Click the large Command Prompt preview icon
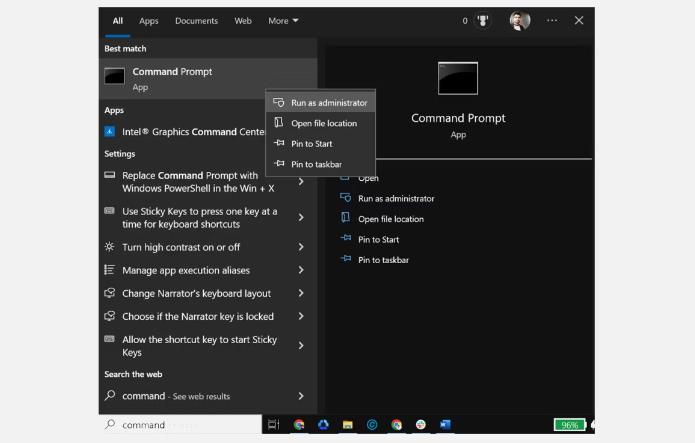This screenshot has height=443, width=695. (458, 78)
